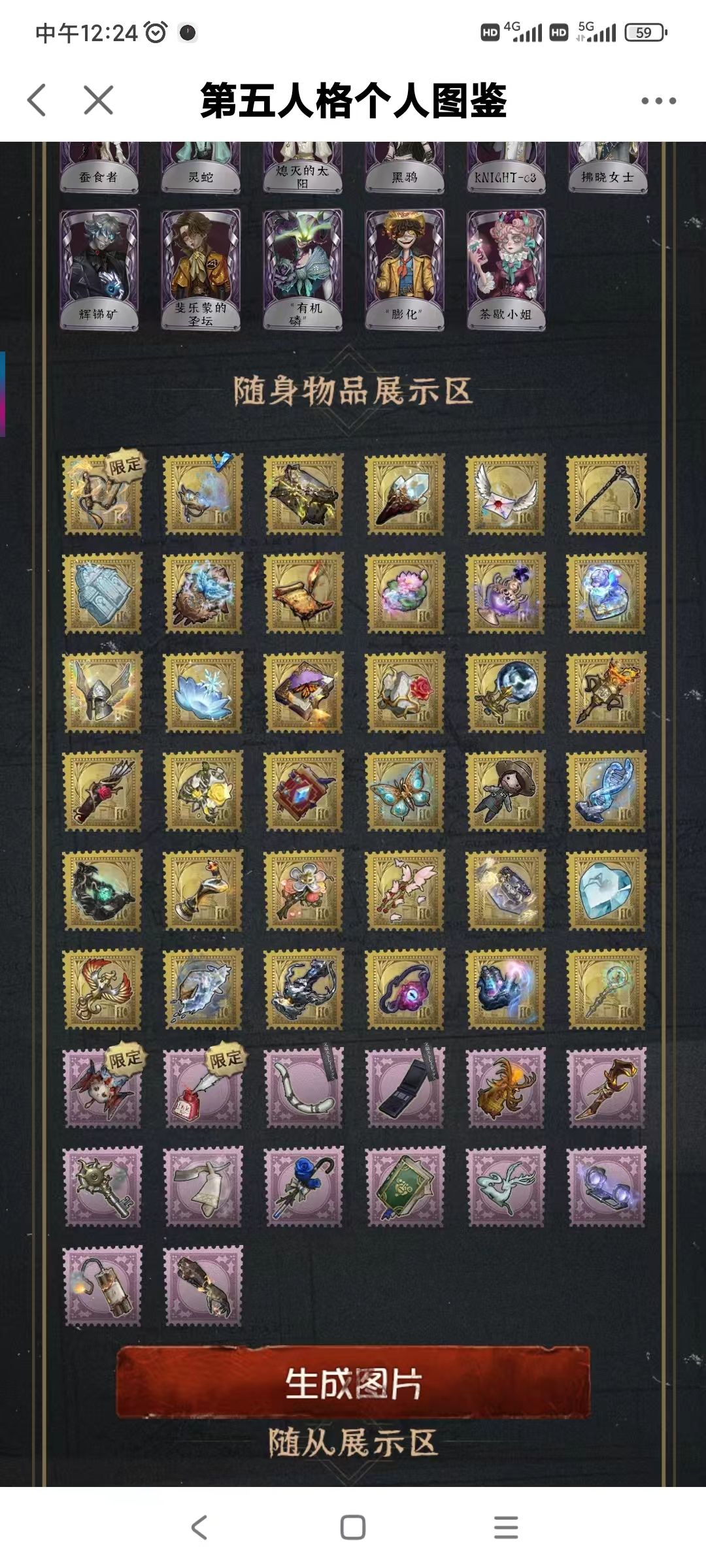
Task: Tap the scarecrow doll accessory stamp
Action: 505,791
